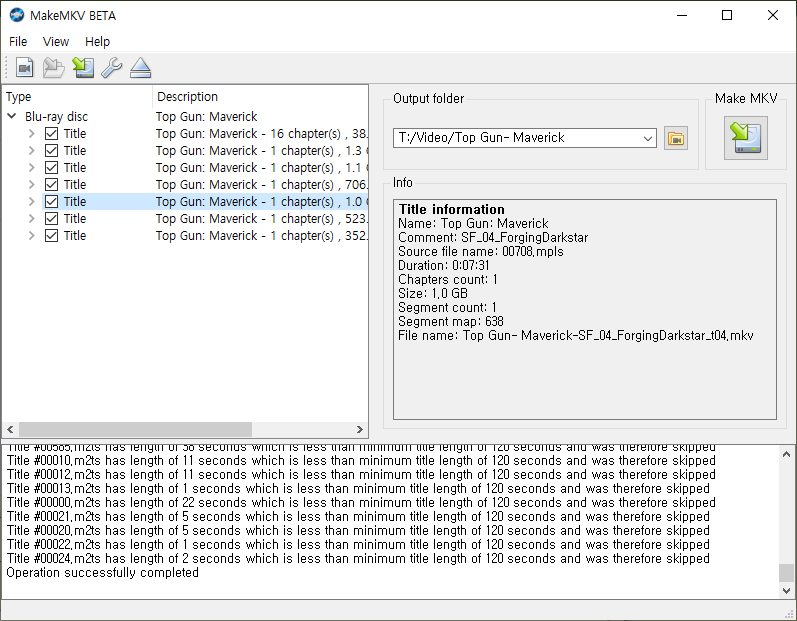Maximize the MakeMKV window

pos(727,15)
